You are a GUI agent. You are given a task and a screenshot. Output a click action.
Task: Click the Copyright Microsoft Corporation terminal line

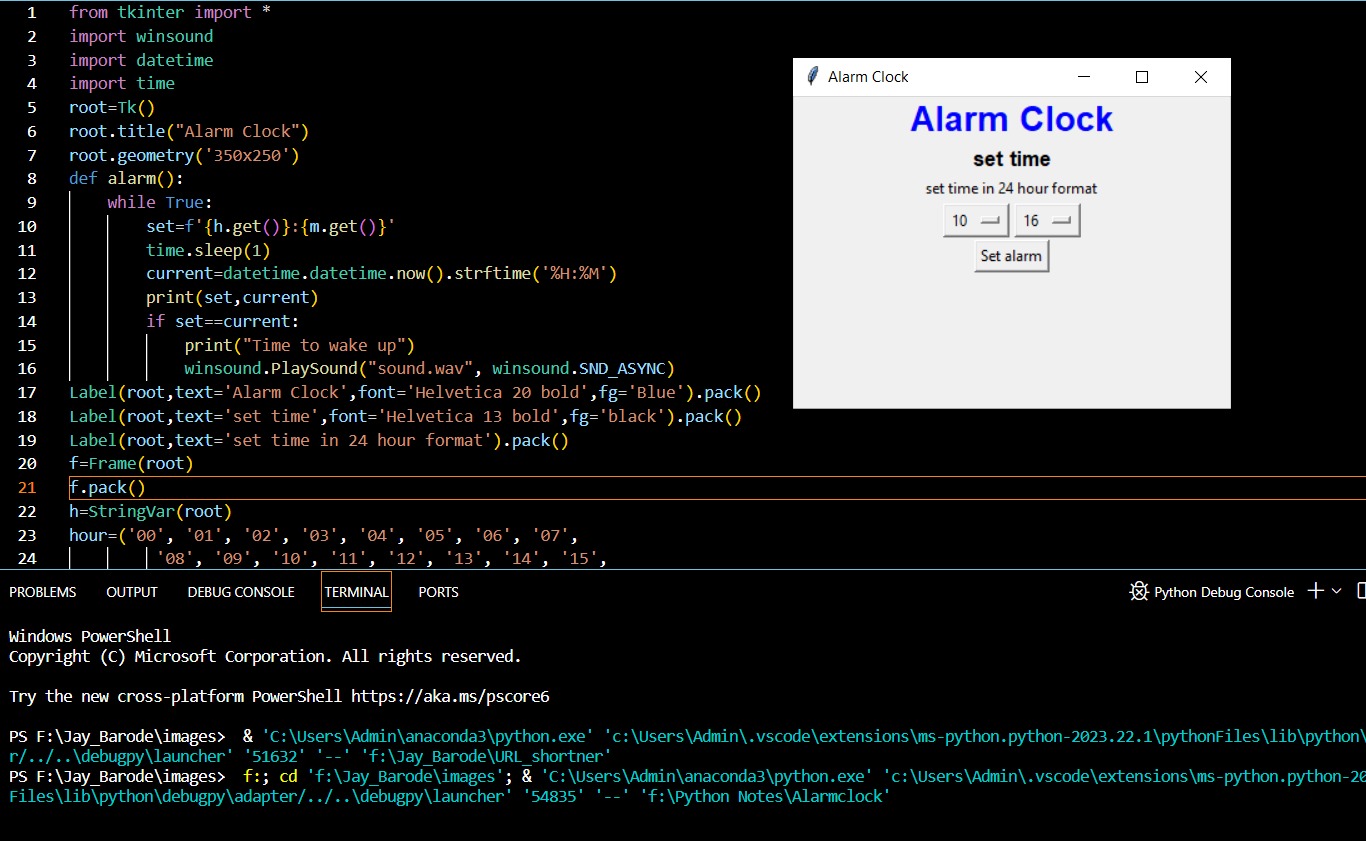265,656
